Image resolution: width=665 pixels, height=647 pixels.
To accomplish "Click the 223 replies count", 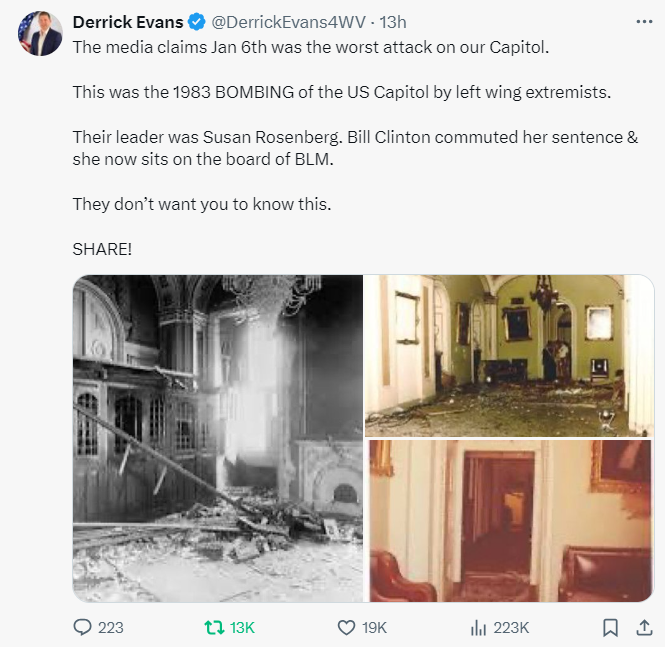I will (x=111, y=628).
